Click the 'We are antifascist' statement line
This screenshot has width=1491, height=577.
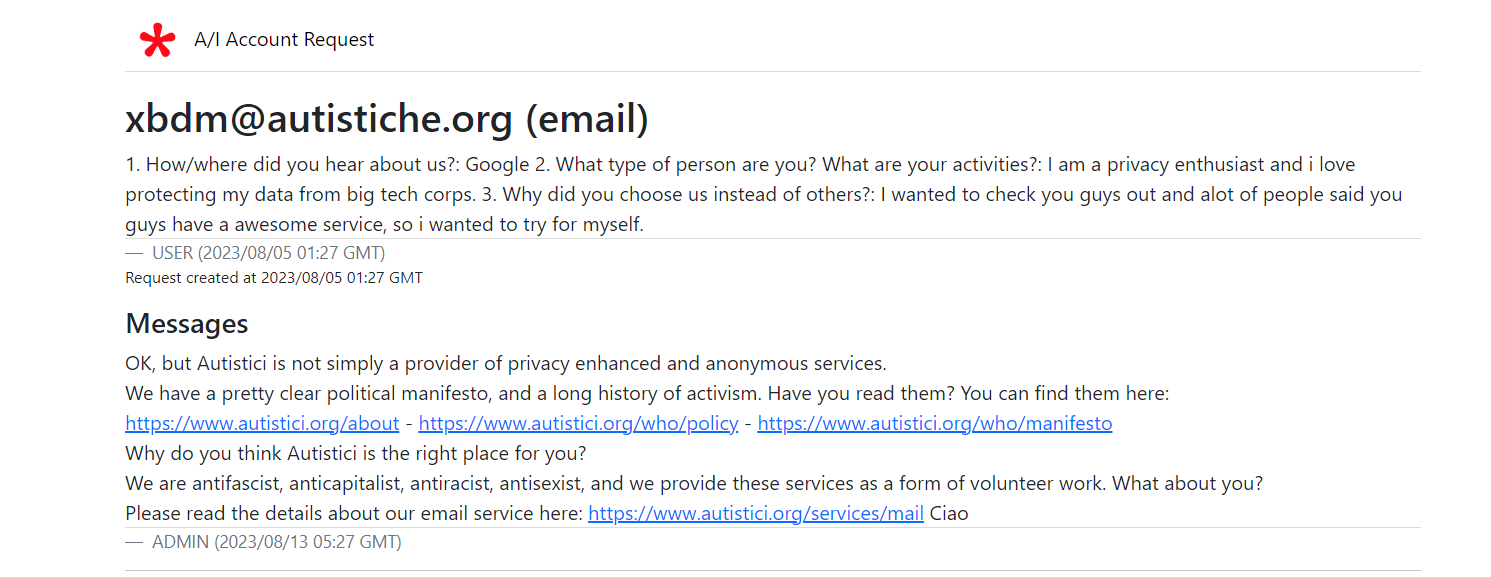694,484
